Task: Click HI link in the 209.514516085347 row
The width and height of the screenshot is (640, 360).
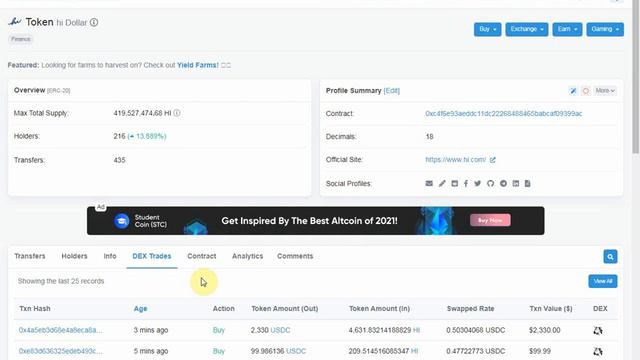Action: tap(414, 351)
